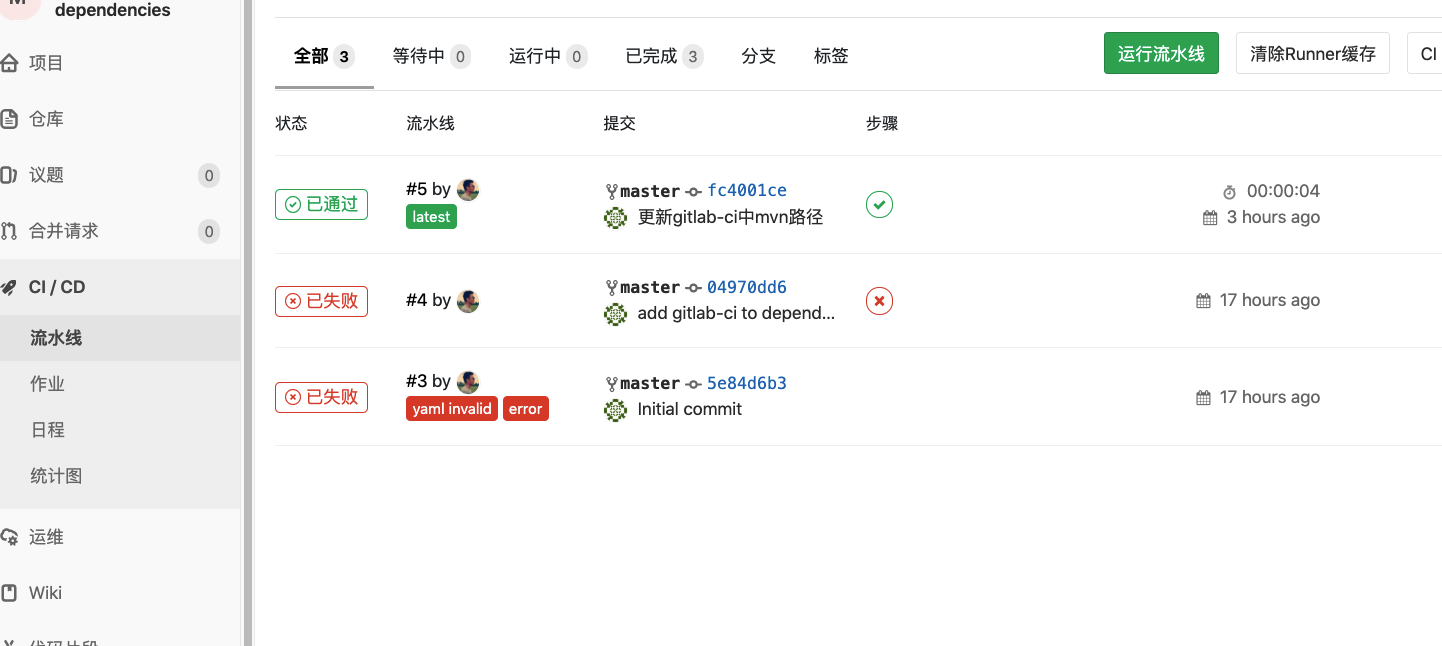Switch to the 已完成 tab
The width and height of the screenshot is (1442, 646).
point(664,56)
